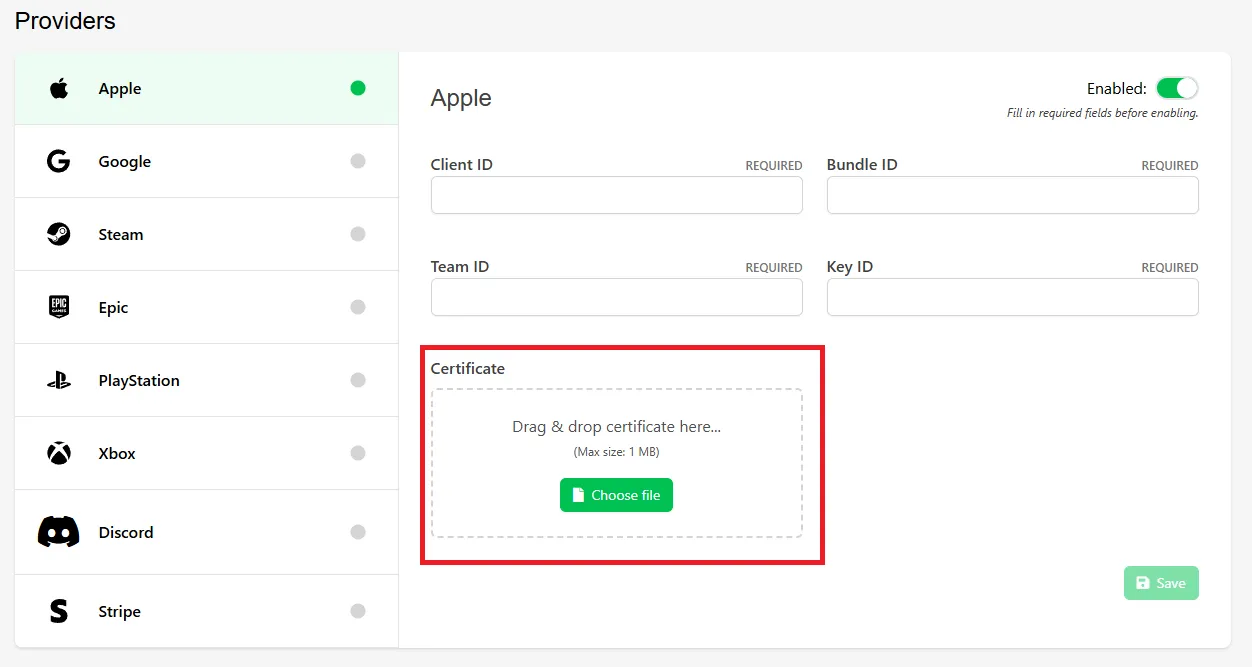This screenshot has height=667, width=1252.
Task: Click "Fill in required fields before enabling." note
Action: (x=1102, y=113)
